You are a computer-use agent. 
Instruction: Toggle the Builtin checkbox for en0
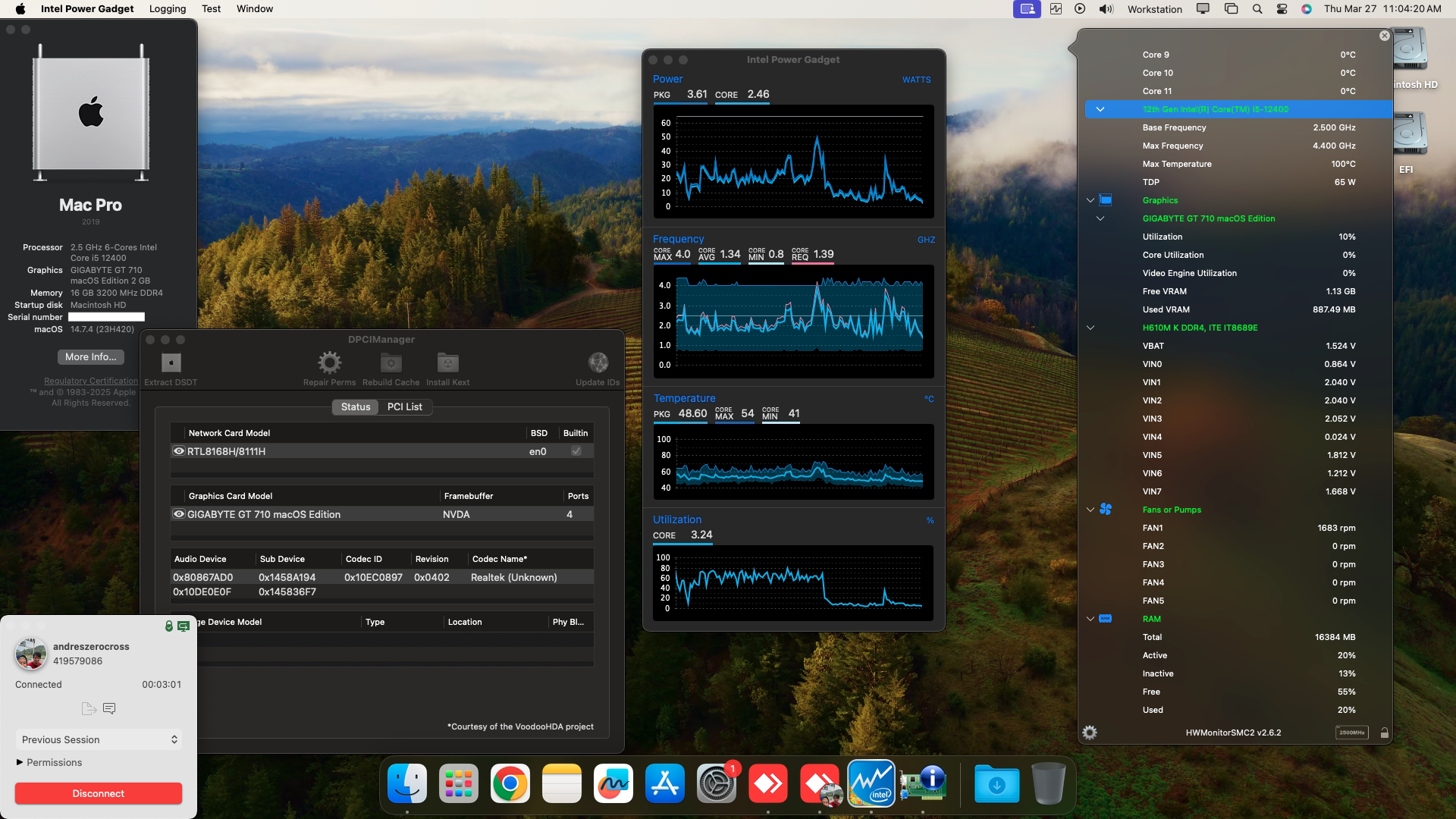[x=576, y=450]
